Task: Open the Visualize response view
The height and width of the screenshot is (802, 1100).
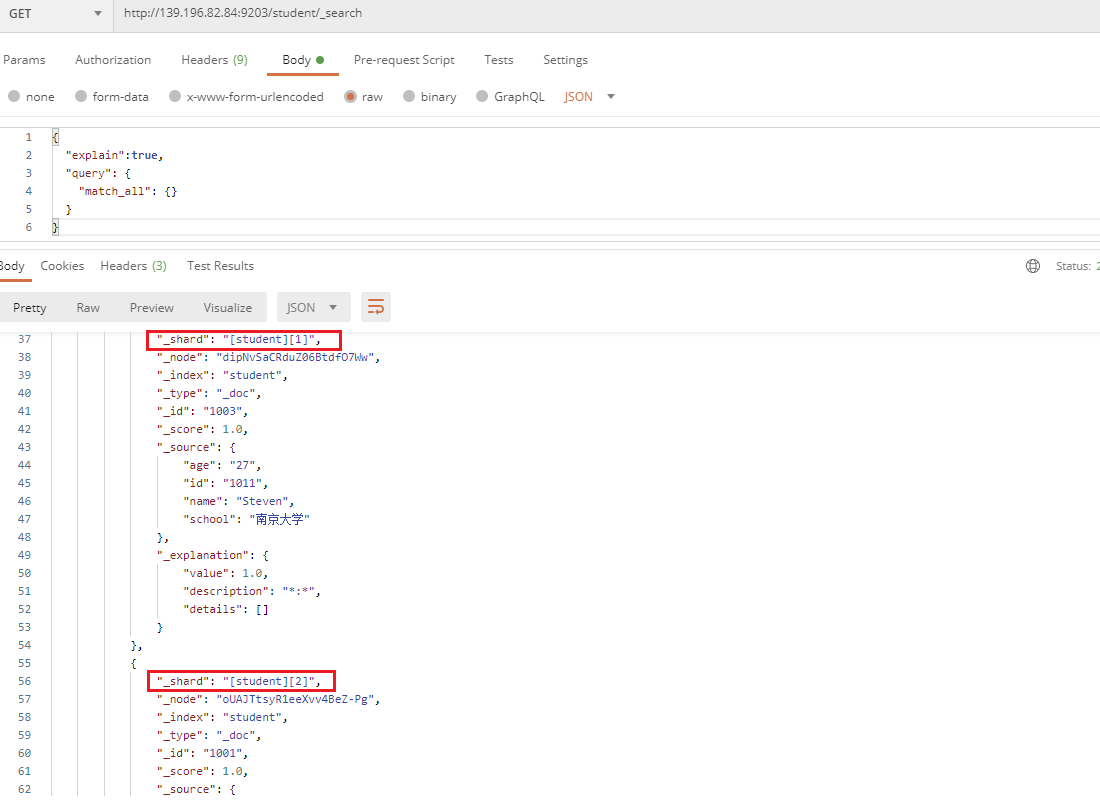Action: coord(227,307)
